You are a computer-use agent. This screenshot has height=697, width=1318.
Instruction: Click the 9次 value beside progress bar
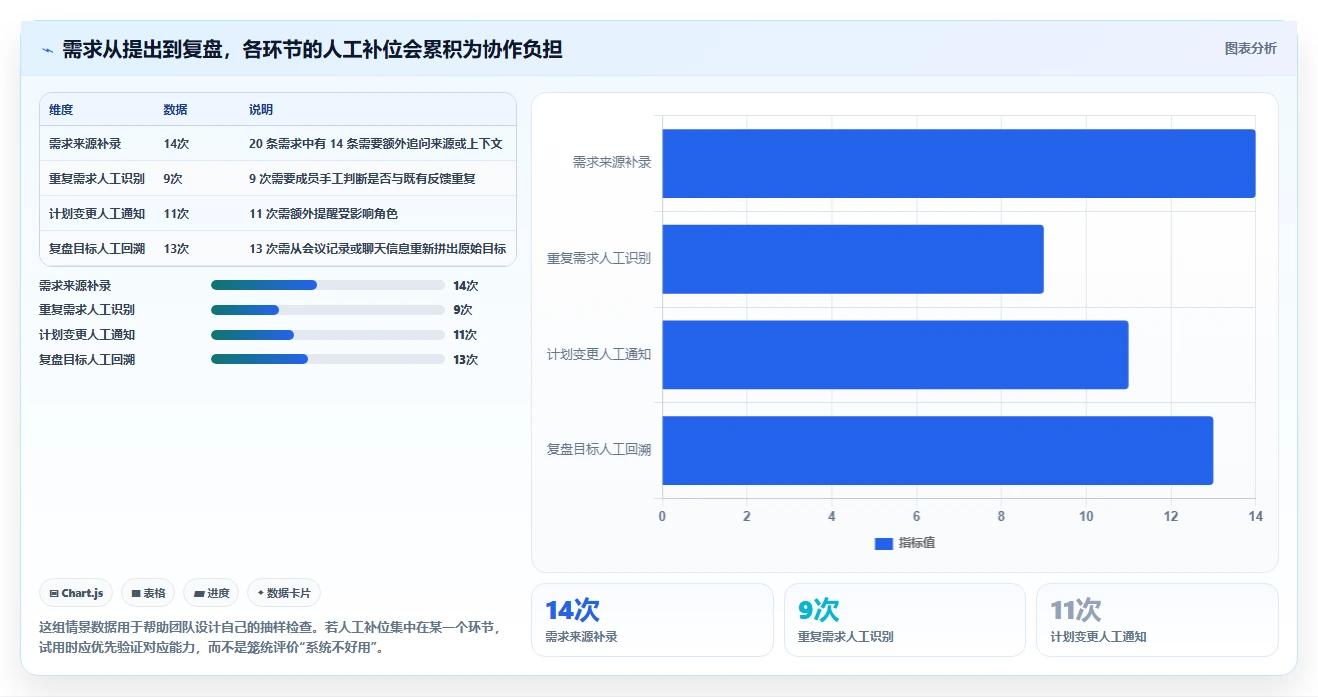[462, 310]
